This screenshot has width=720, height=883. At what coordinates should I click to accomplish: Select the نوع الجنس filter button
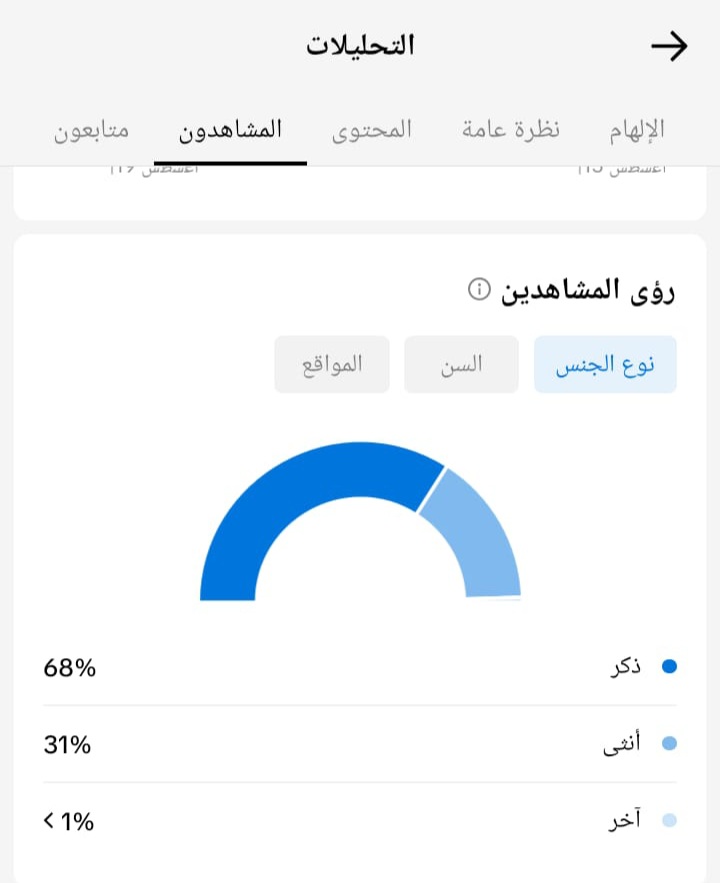coord(605,364)
